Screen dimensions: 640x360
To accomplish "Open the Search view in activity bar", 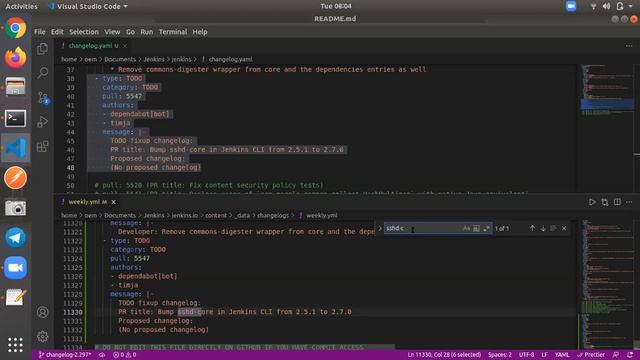I will [42, 73].
